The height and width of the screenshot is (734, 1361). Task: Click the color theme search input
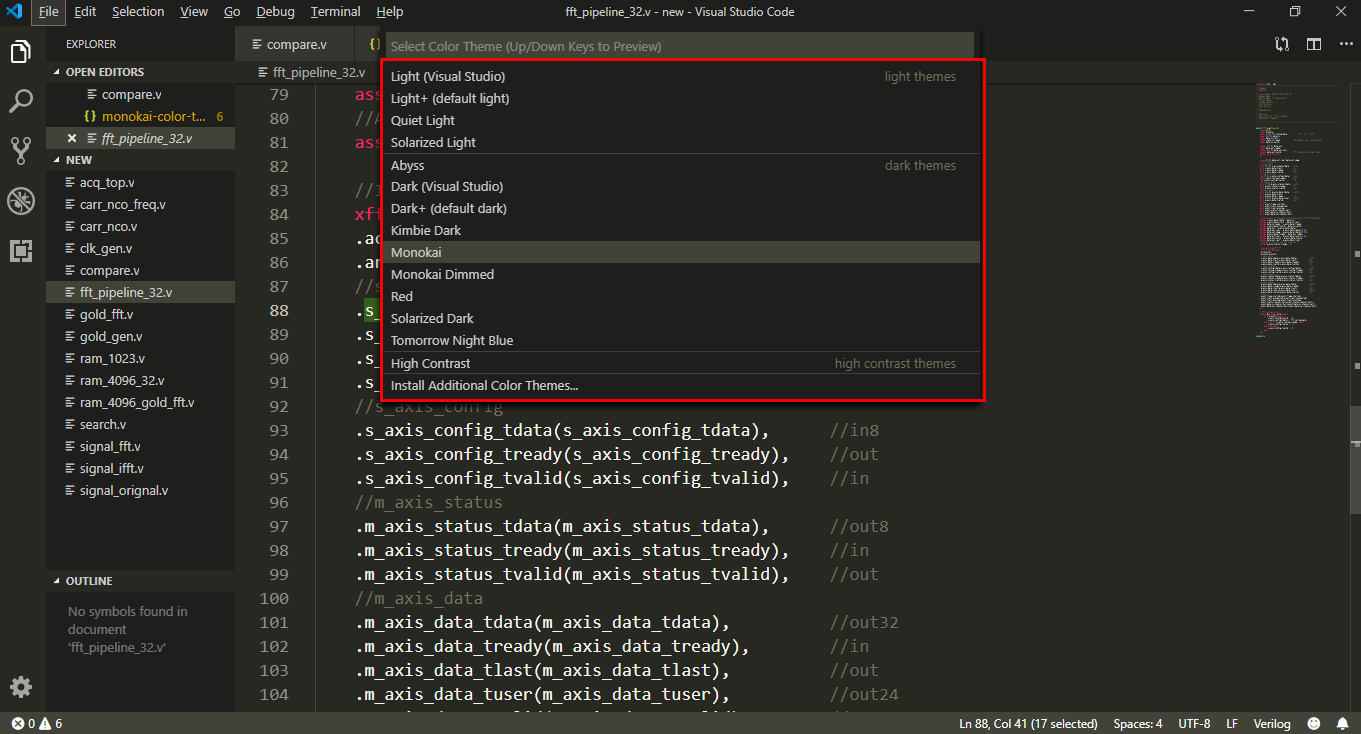(679, 46)
